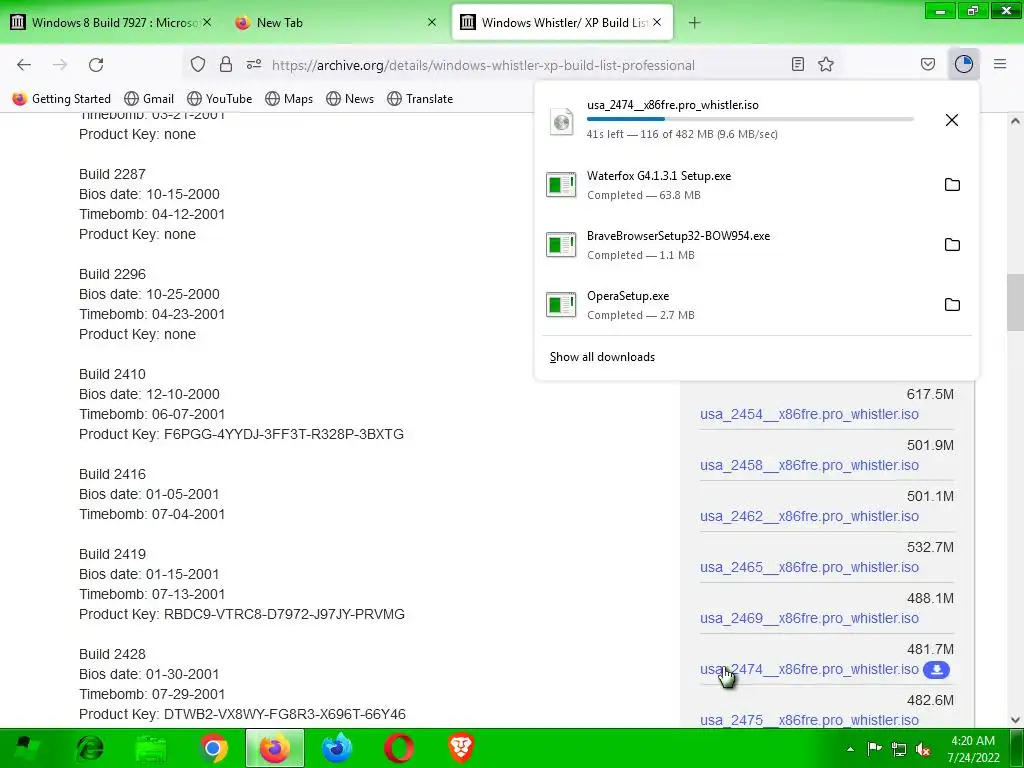
Task: Cancel the usa_2474 ISO download
Action: 952,120
